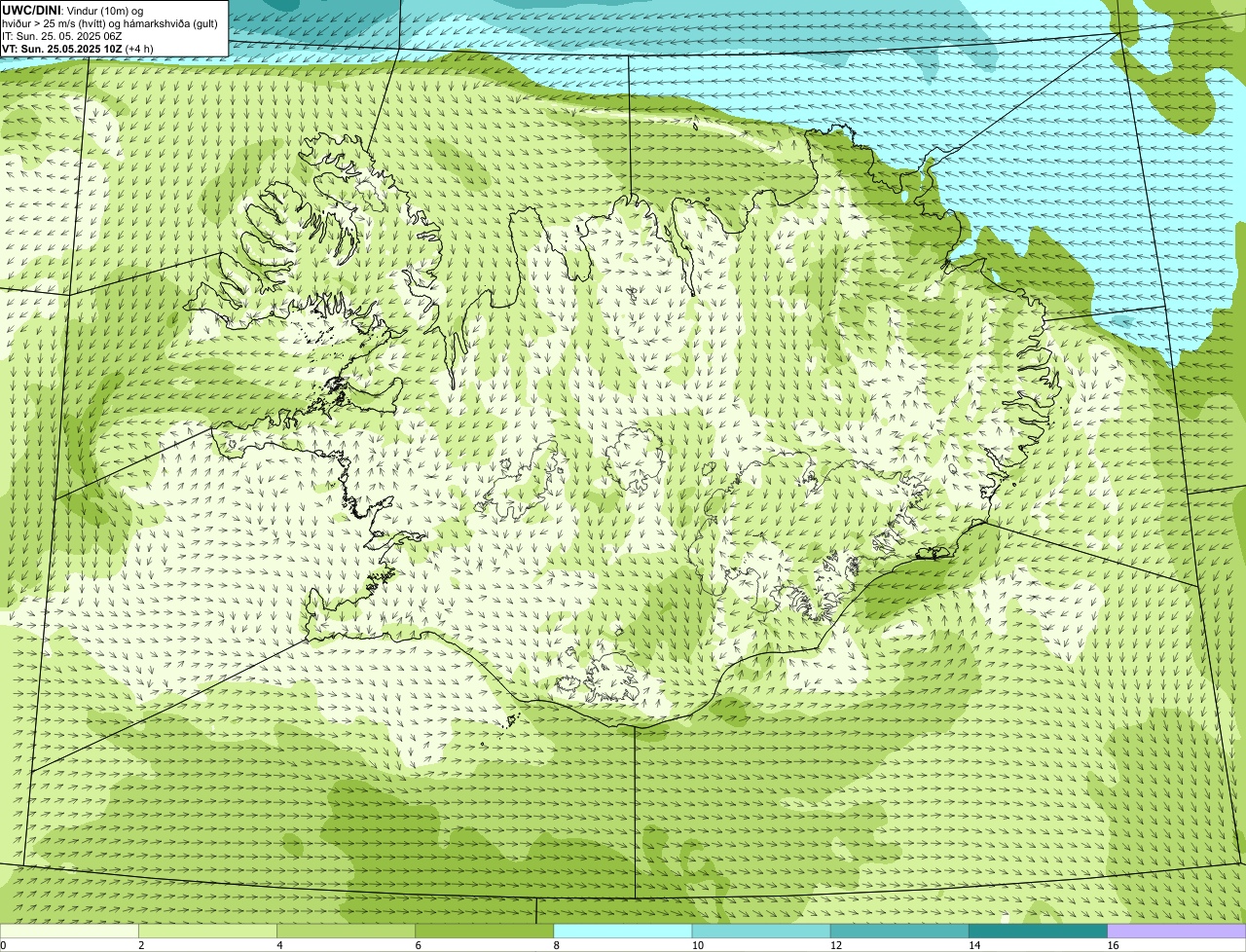The height and width of the screenshot is (952, 1246).
Task: Click the "8" tick label on the scale
Action: (x=556, y=945)
